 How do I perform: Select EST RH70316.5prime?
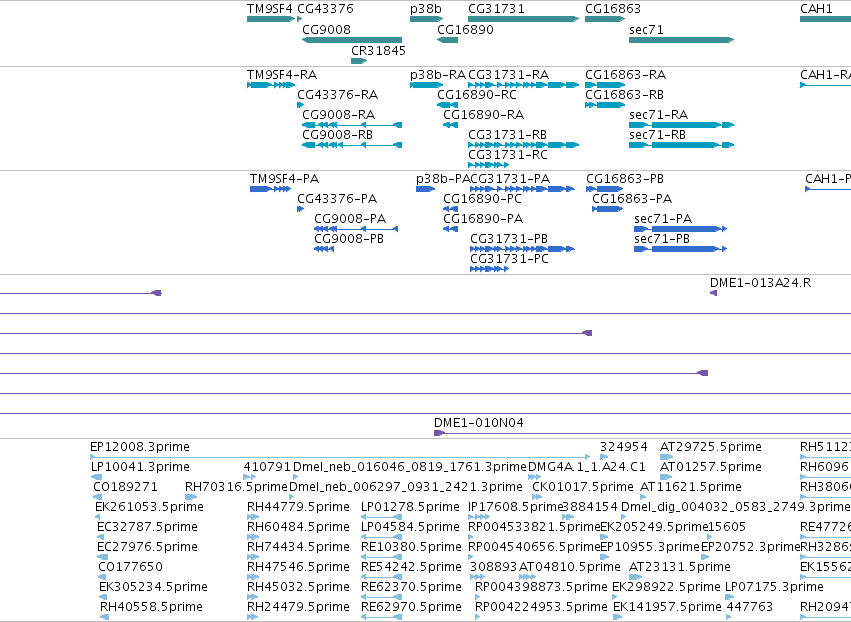190,497
